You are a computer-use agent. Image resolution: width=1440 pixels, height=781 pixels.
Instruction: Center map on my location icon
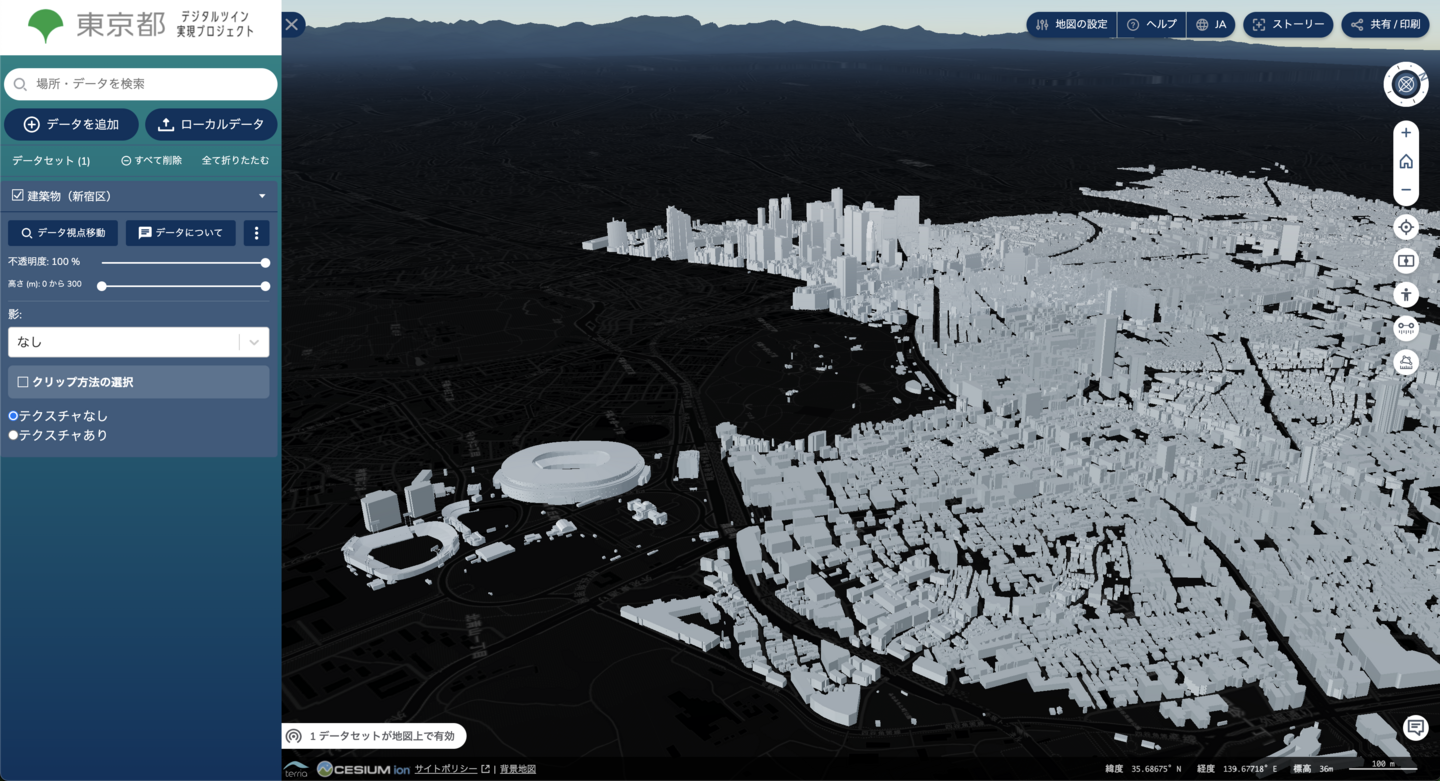tap(1406, 227)
